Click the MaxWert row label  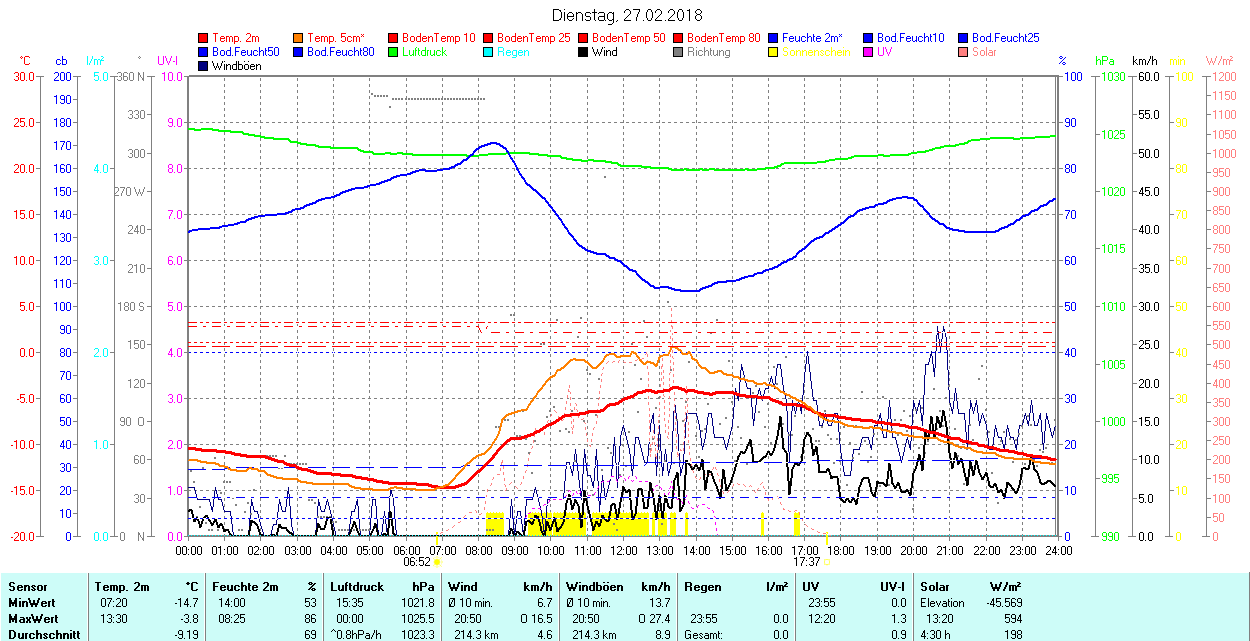[33, 619]
